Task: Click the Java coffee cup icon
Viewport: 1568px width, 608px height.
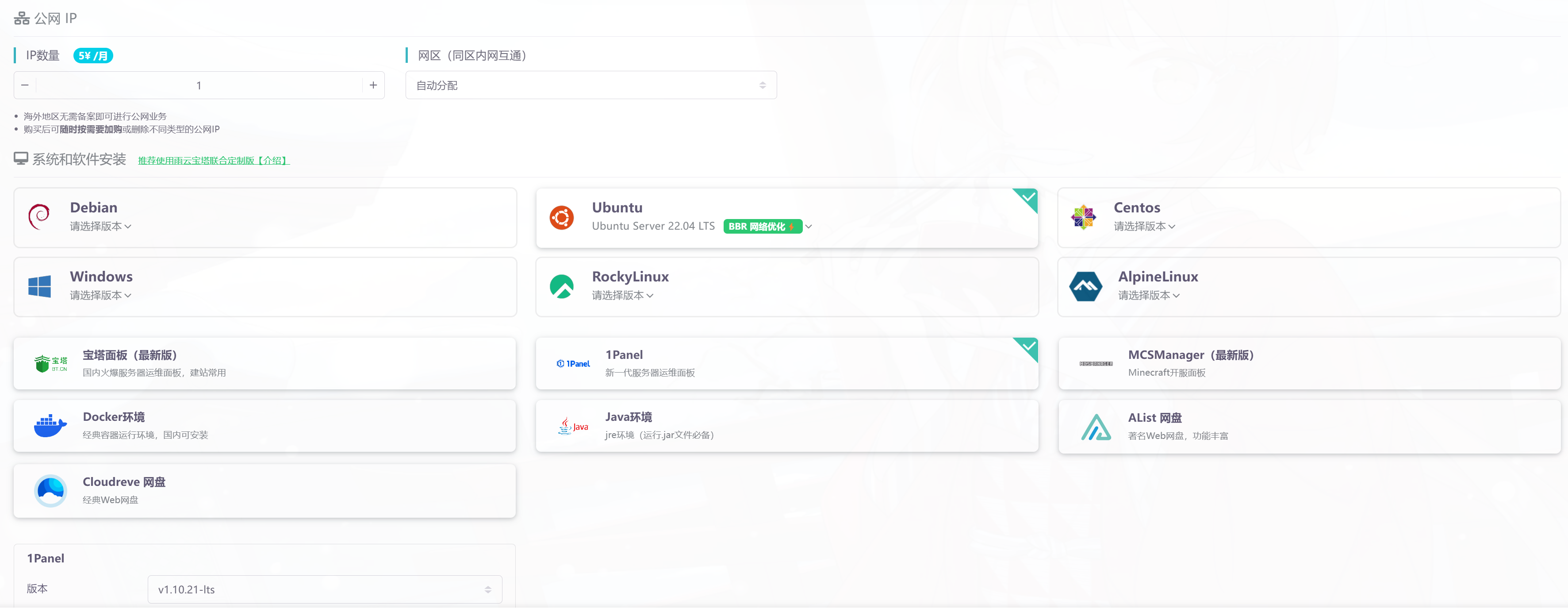Action: tap(573, 426)
